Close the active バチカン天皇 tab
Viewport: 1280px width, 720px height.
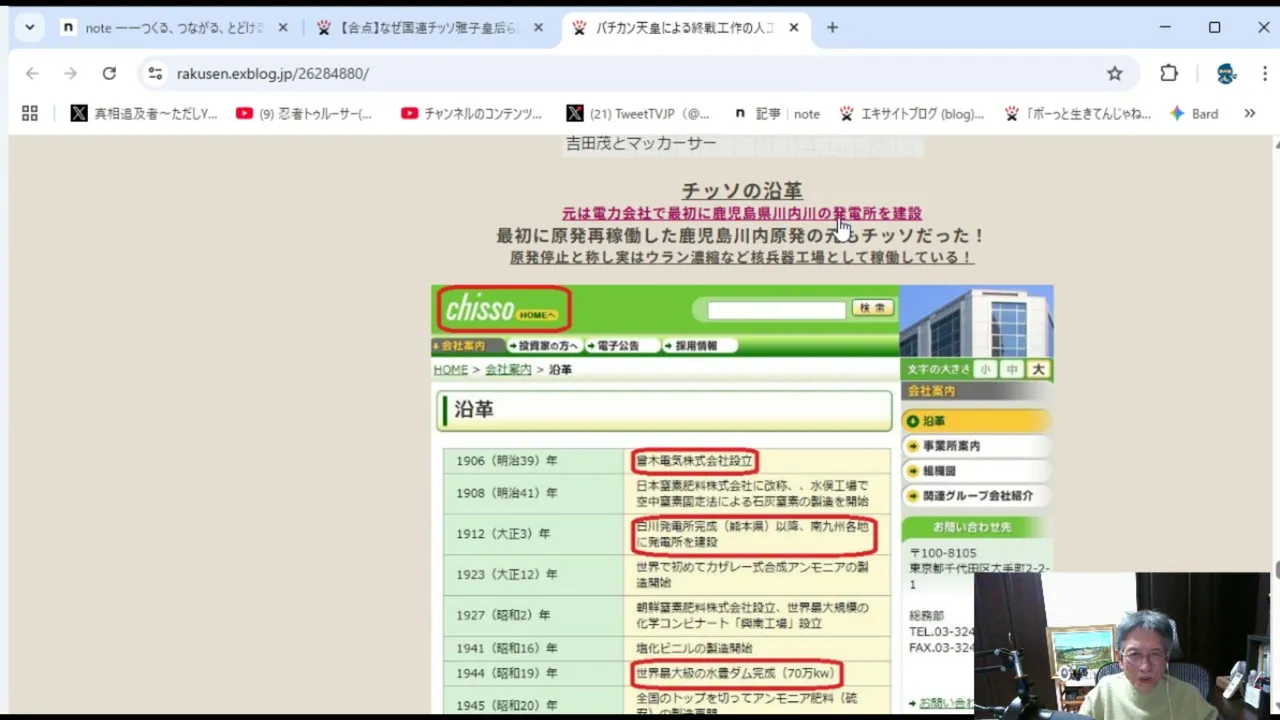(x=794, y=28)
